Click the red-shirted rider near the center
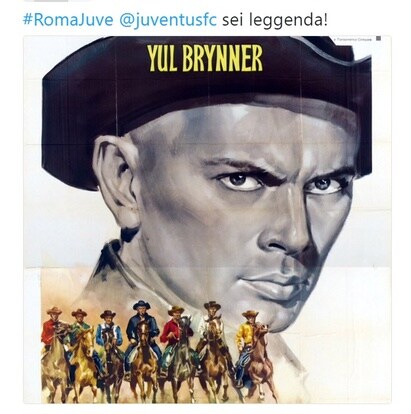The width and height of the screenshot is (411, 414). (173, 328)
